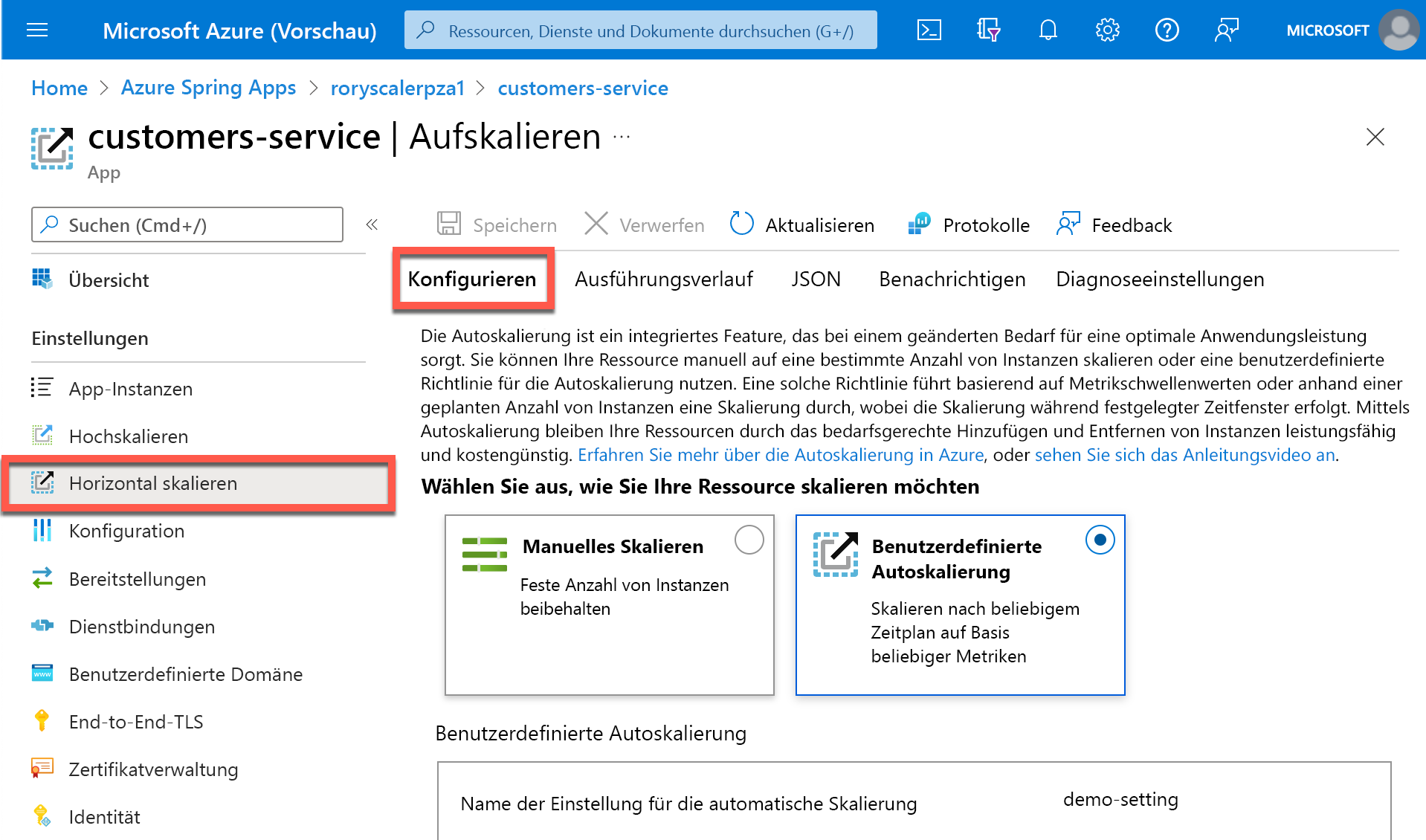Click the customers-service app icon
Screen dimensions: 1426x840
52,148
